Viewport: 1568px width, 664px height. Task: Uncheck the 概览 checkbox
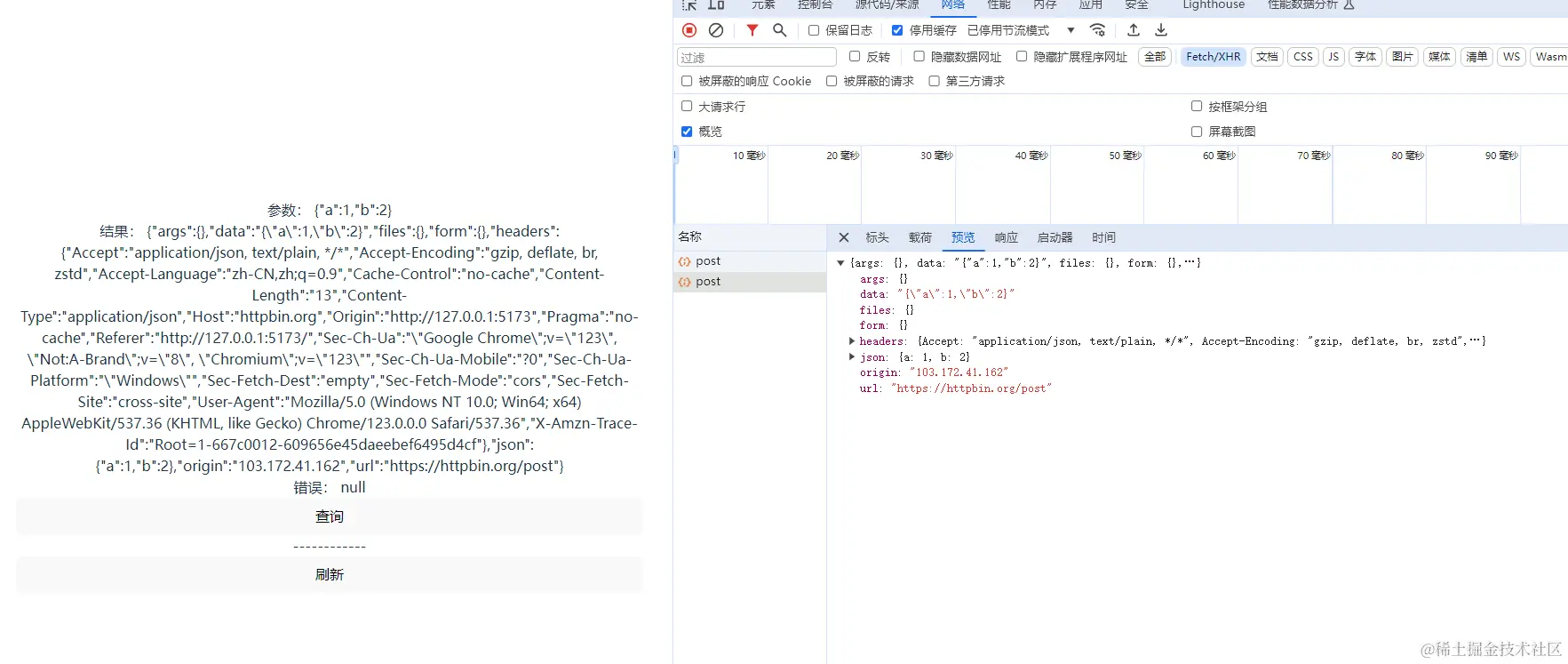(687, 132)
